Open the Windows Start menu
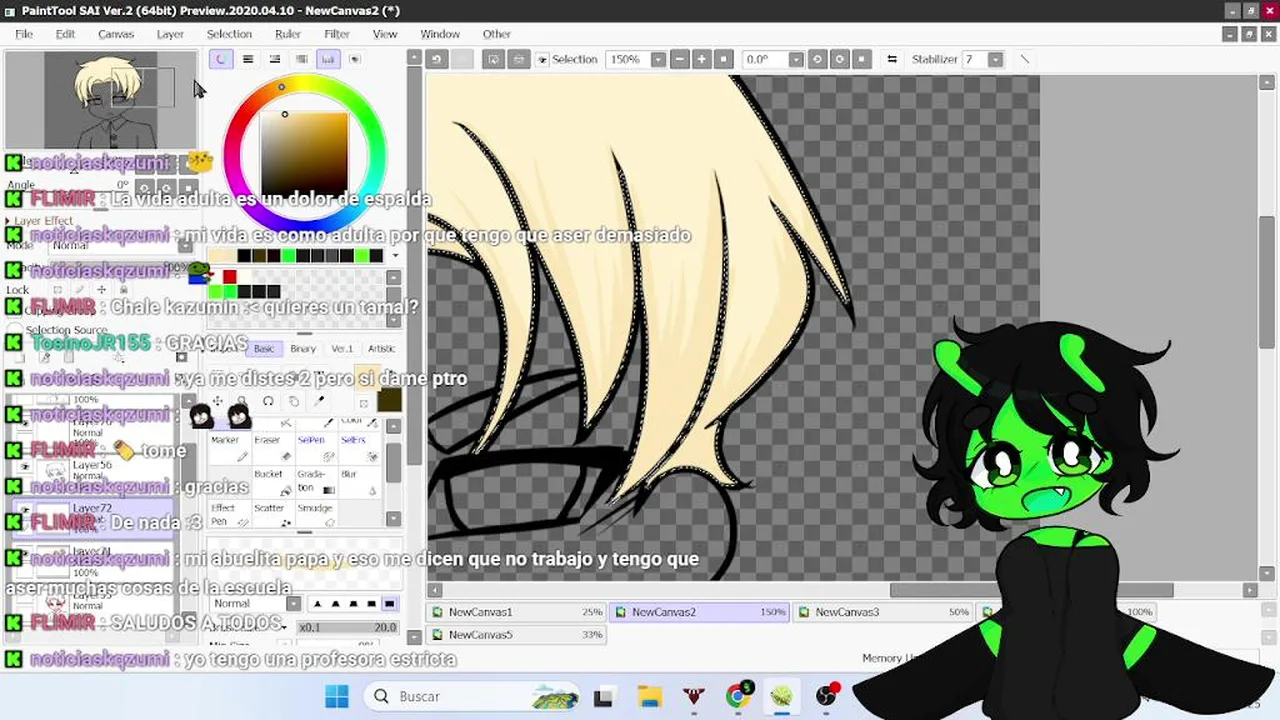This screenshot has height=720, width=1280. click(x=337, y=696)
